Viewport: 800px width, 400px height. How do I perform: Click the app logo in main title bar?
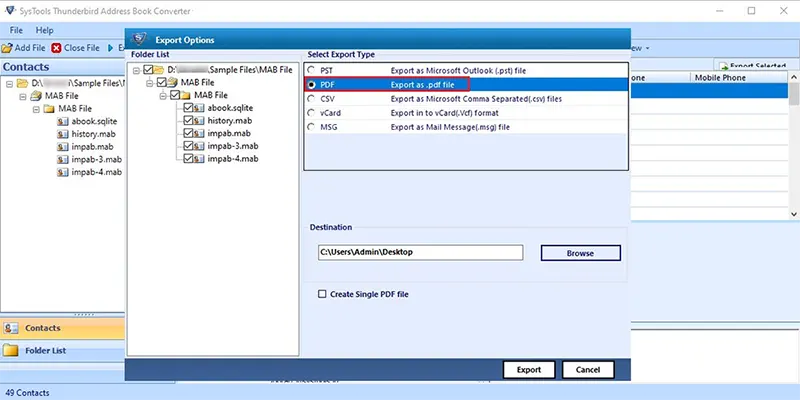point(10,11)
